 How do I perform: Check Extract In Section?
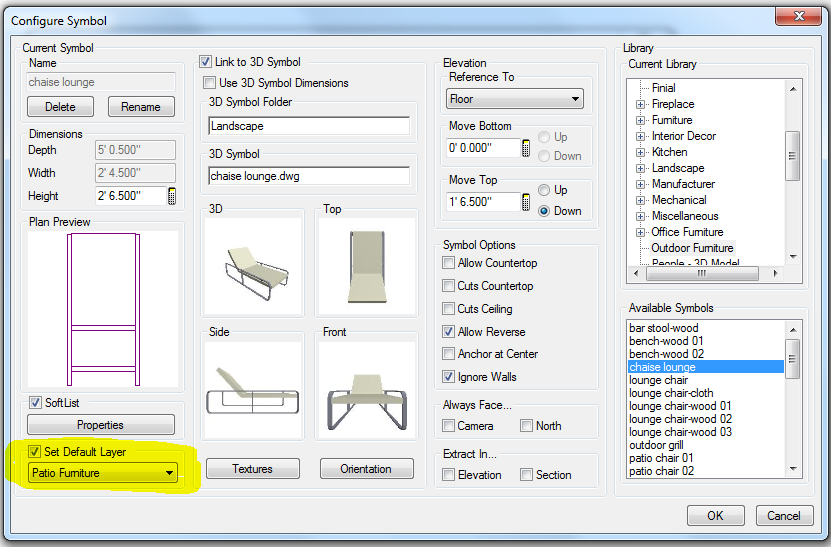526,475
